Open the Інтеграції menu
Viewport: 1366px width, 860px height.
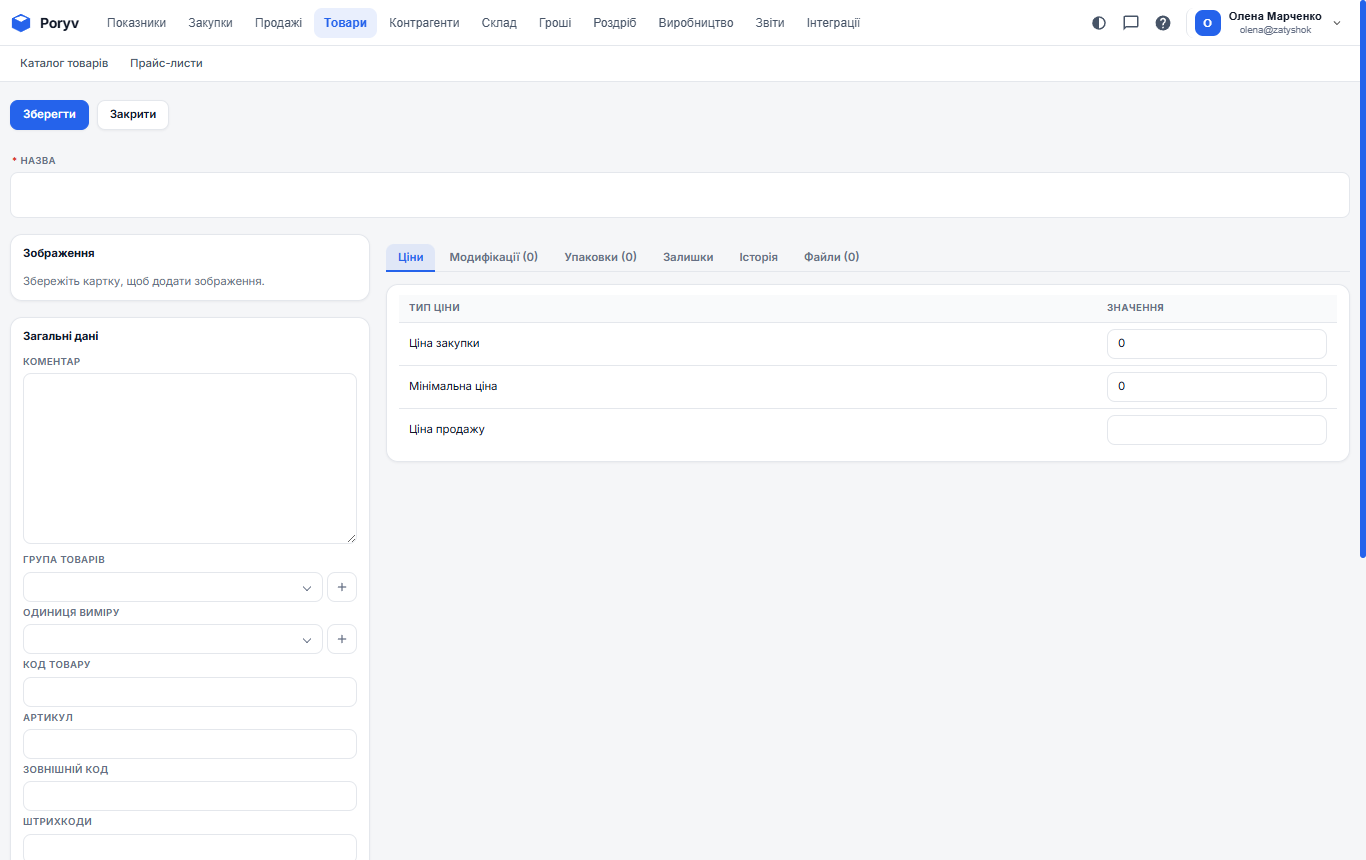[x=833, y=23]
